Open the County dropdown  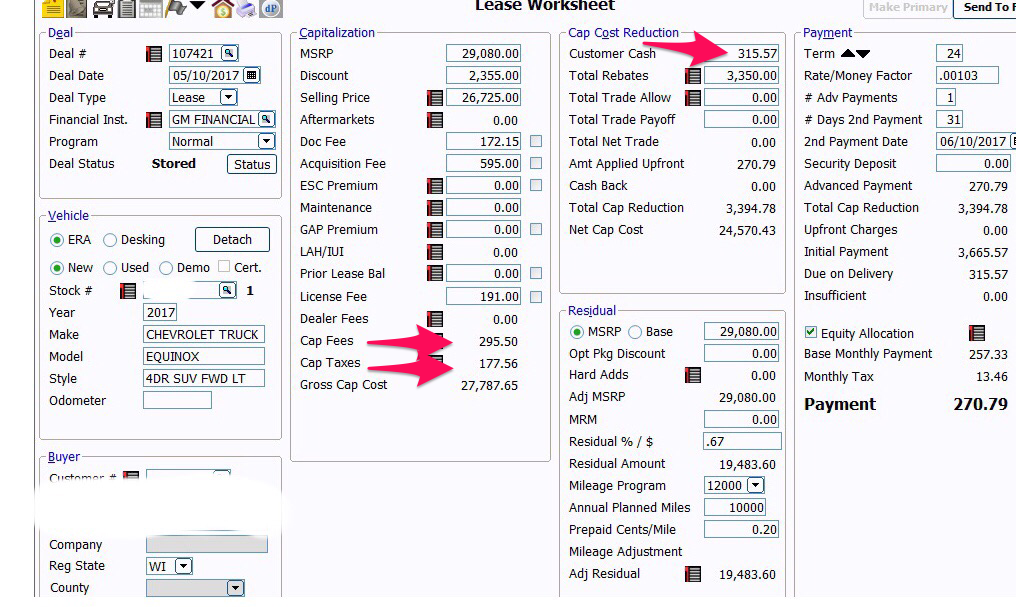point(235,588)
